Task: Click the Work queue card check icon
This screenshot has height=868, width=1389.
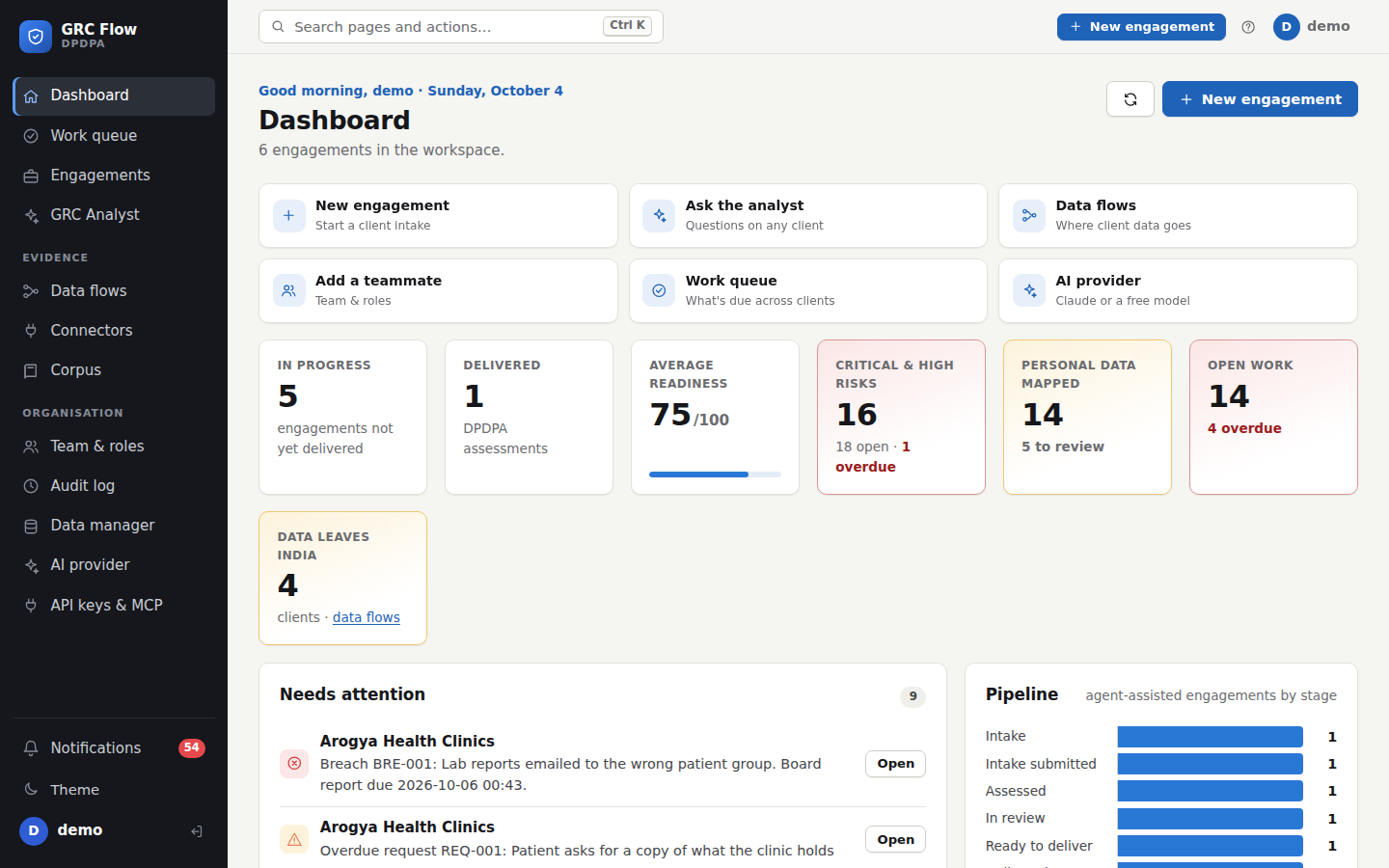Action: [659, 290]
